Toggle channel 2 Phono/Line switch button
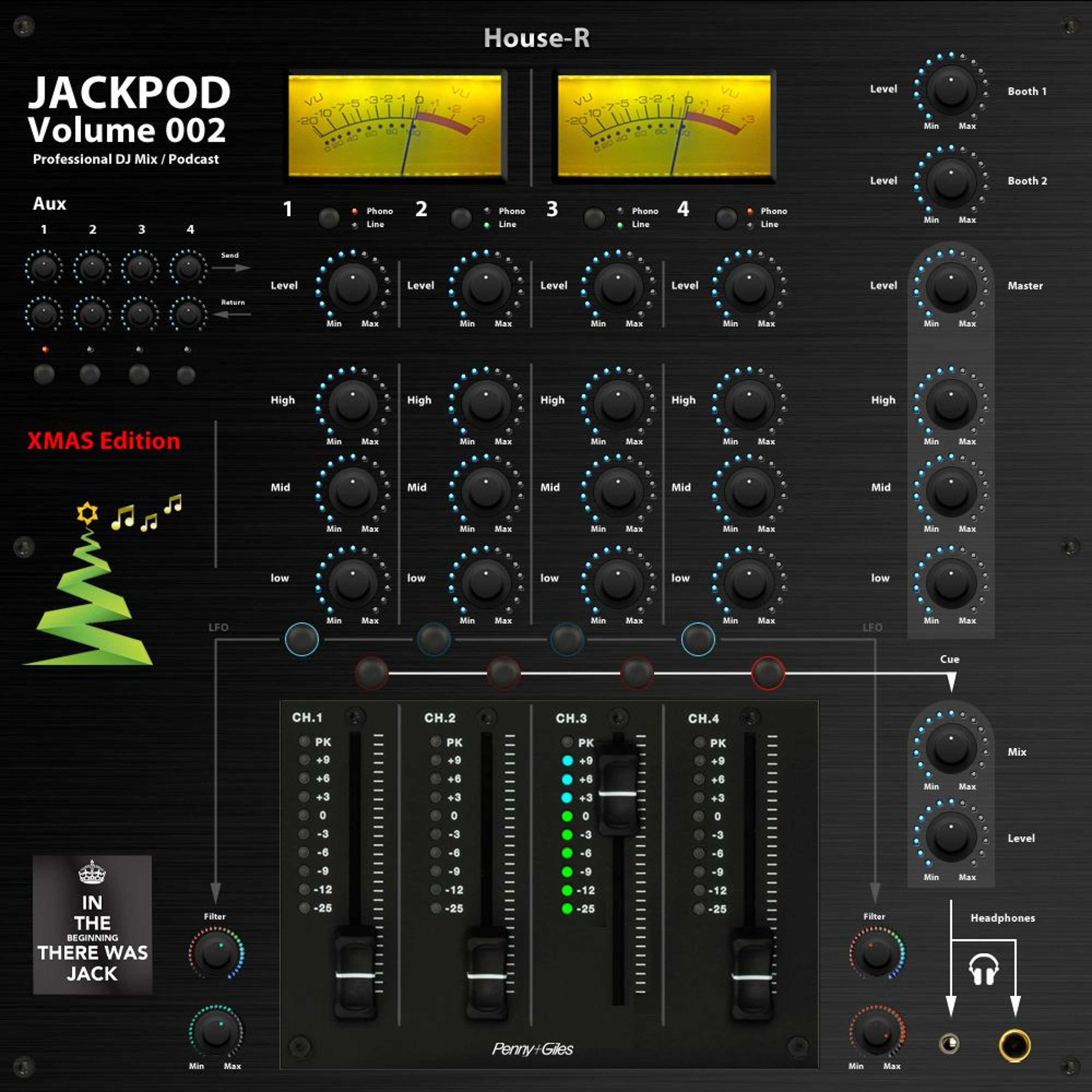This screenshot has width=1092, height=1092. coord(461,218)
